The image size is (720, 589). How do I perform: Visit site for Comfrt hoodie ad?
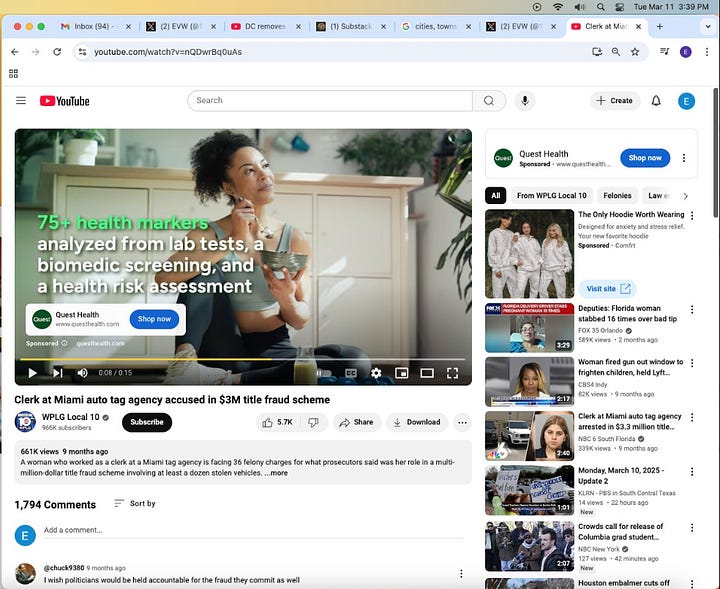coord(608,289)
